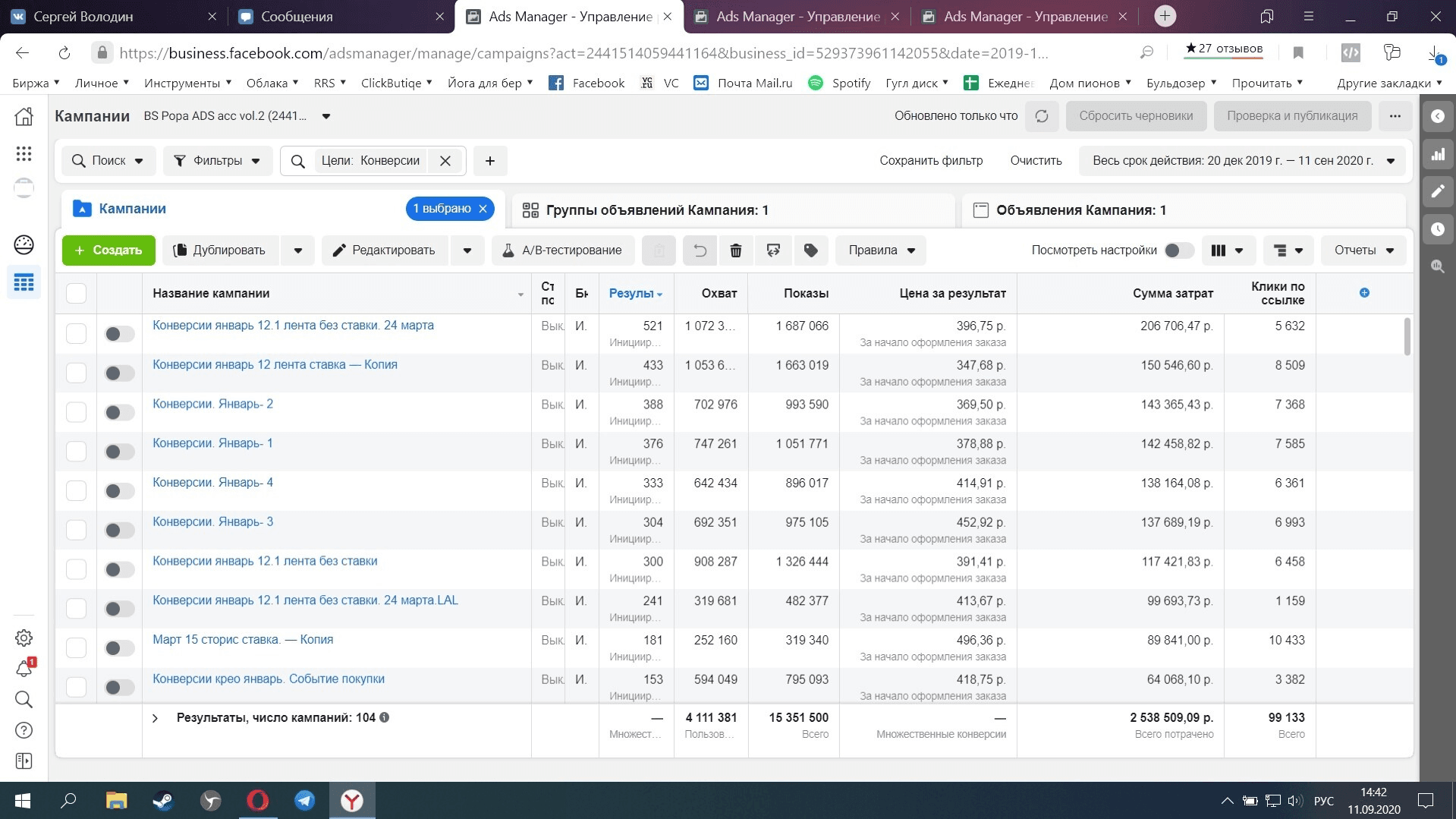Click Сохранить фильтр
1456x819 pixels.
coord(931,161)
